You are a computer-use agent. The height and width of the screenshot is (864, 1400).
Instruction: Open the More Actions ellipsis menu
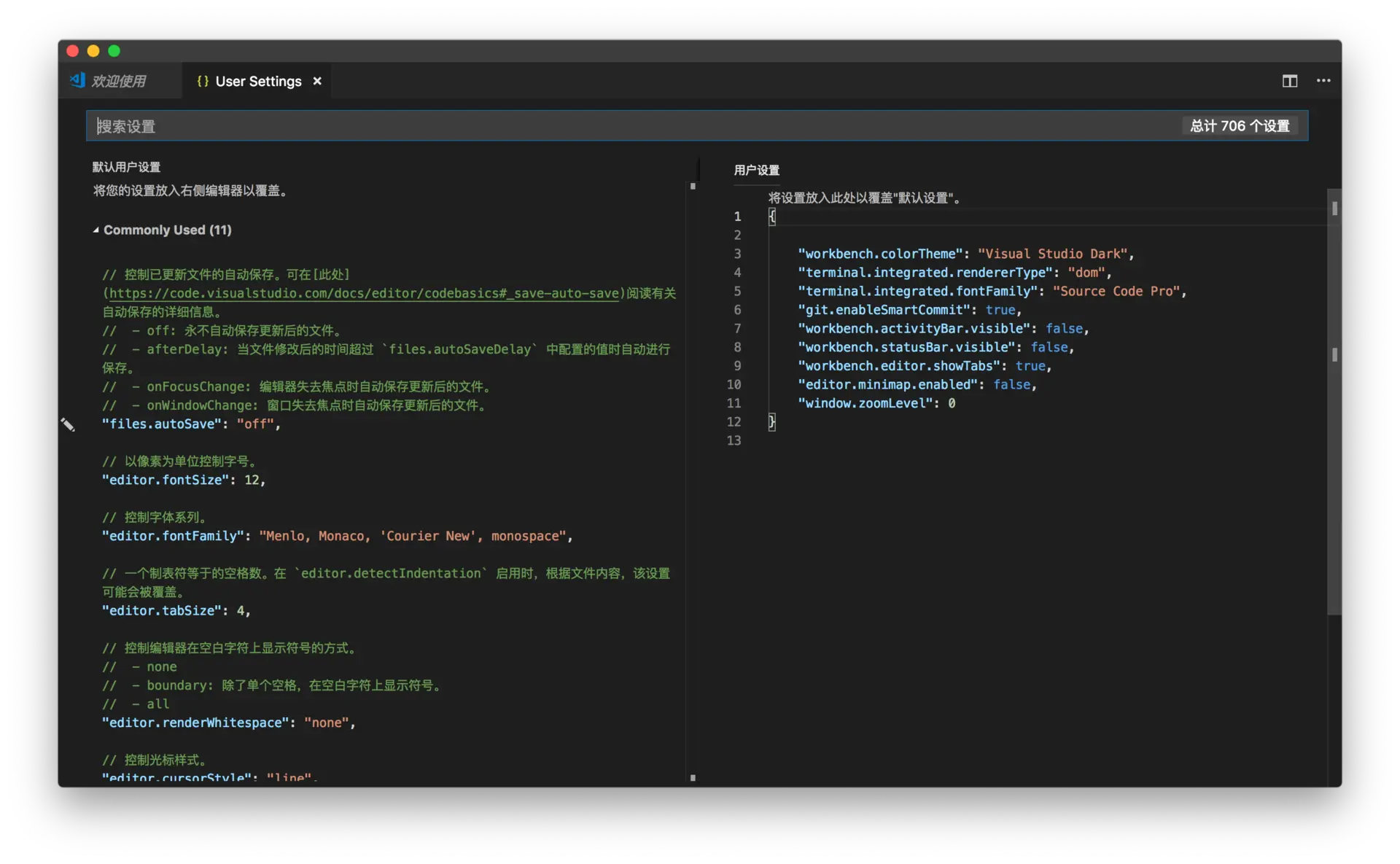click(1323, 81)
